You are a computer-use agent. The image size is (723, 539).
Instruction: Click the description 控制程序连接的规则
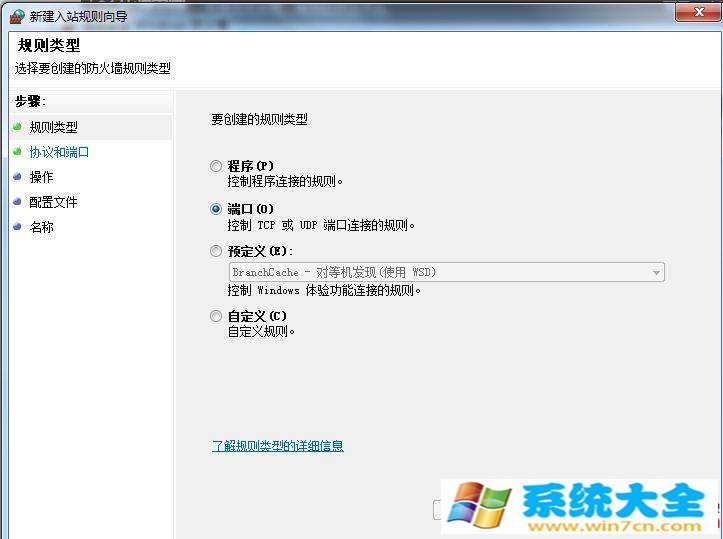point(285,181)
